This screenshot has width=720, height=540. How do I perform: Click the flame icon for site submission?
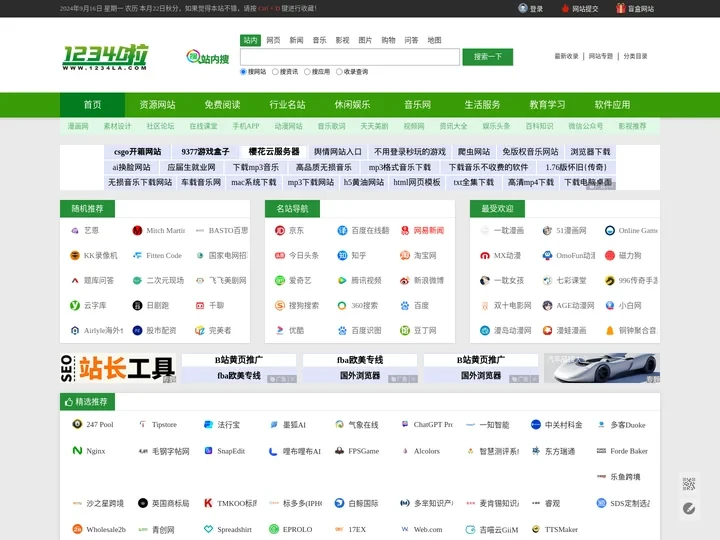pos(565,8)
